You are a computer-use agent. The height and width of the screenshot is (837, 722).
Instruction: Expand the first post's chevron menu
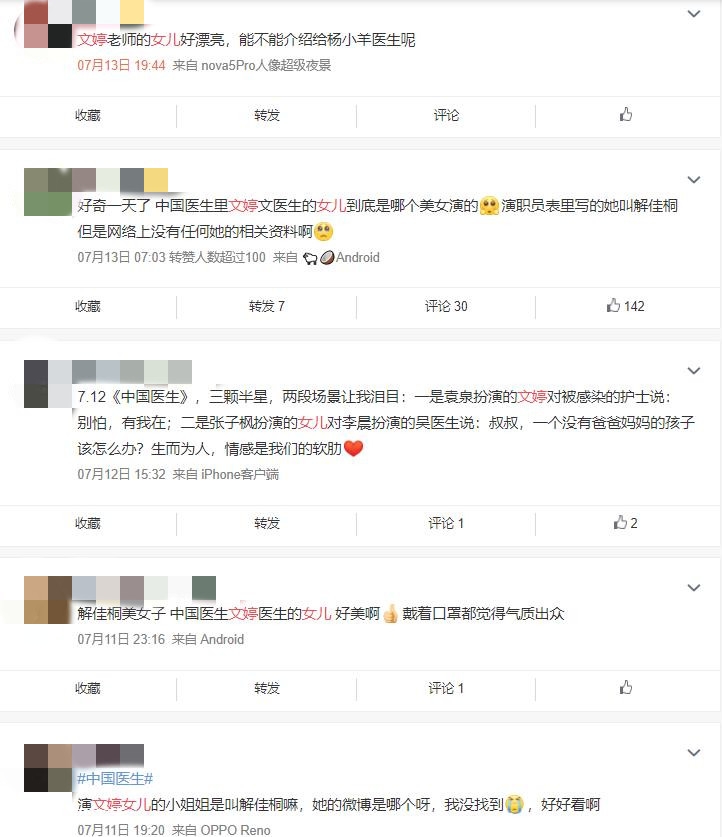coord(694,14)
